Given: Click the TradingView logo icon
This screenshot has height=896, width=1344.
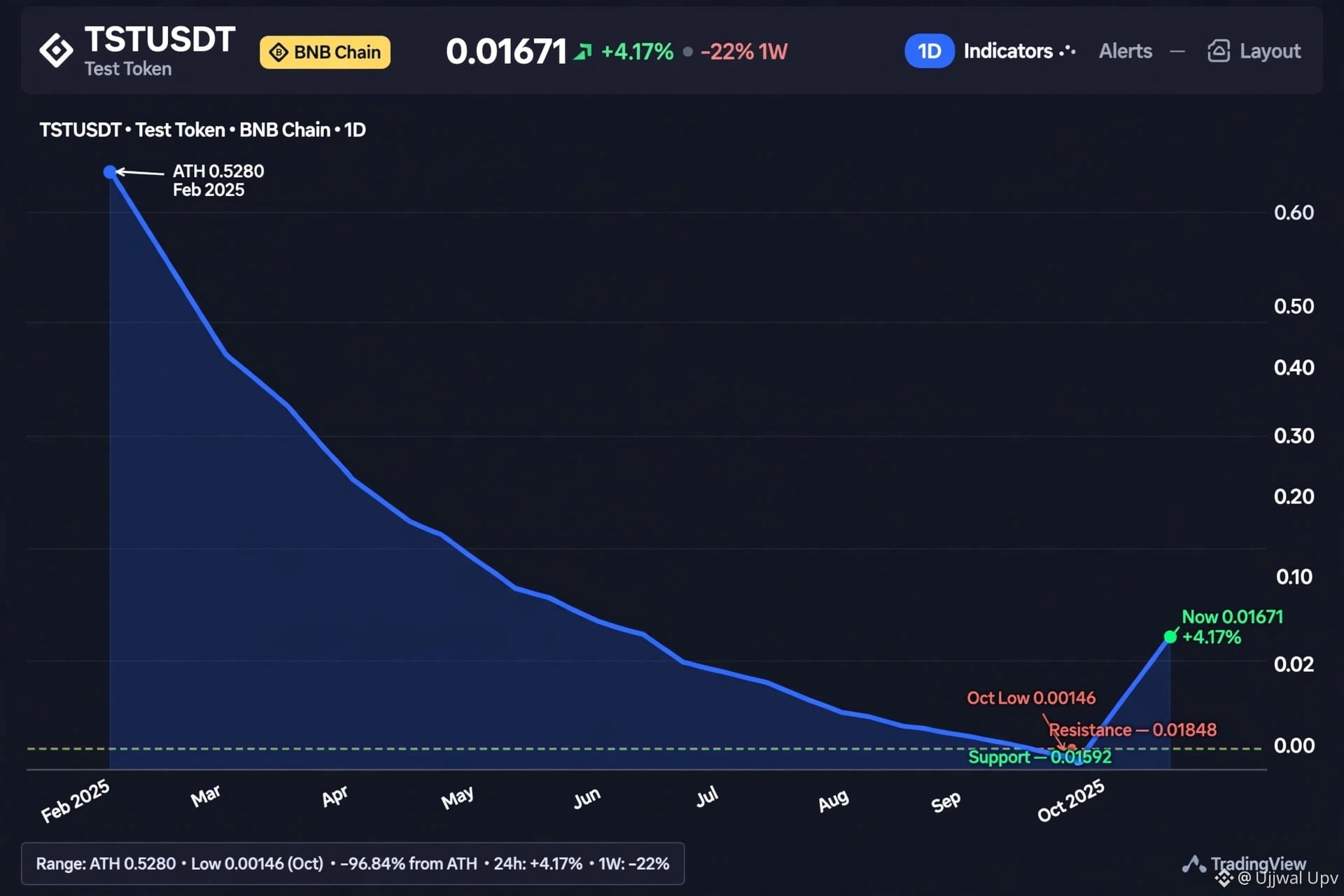Looking at the screenshot, I should click(1193, 864).
